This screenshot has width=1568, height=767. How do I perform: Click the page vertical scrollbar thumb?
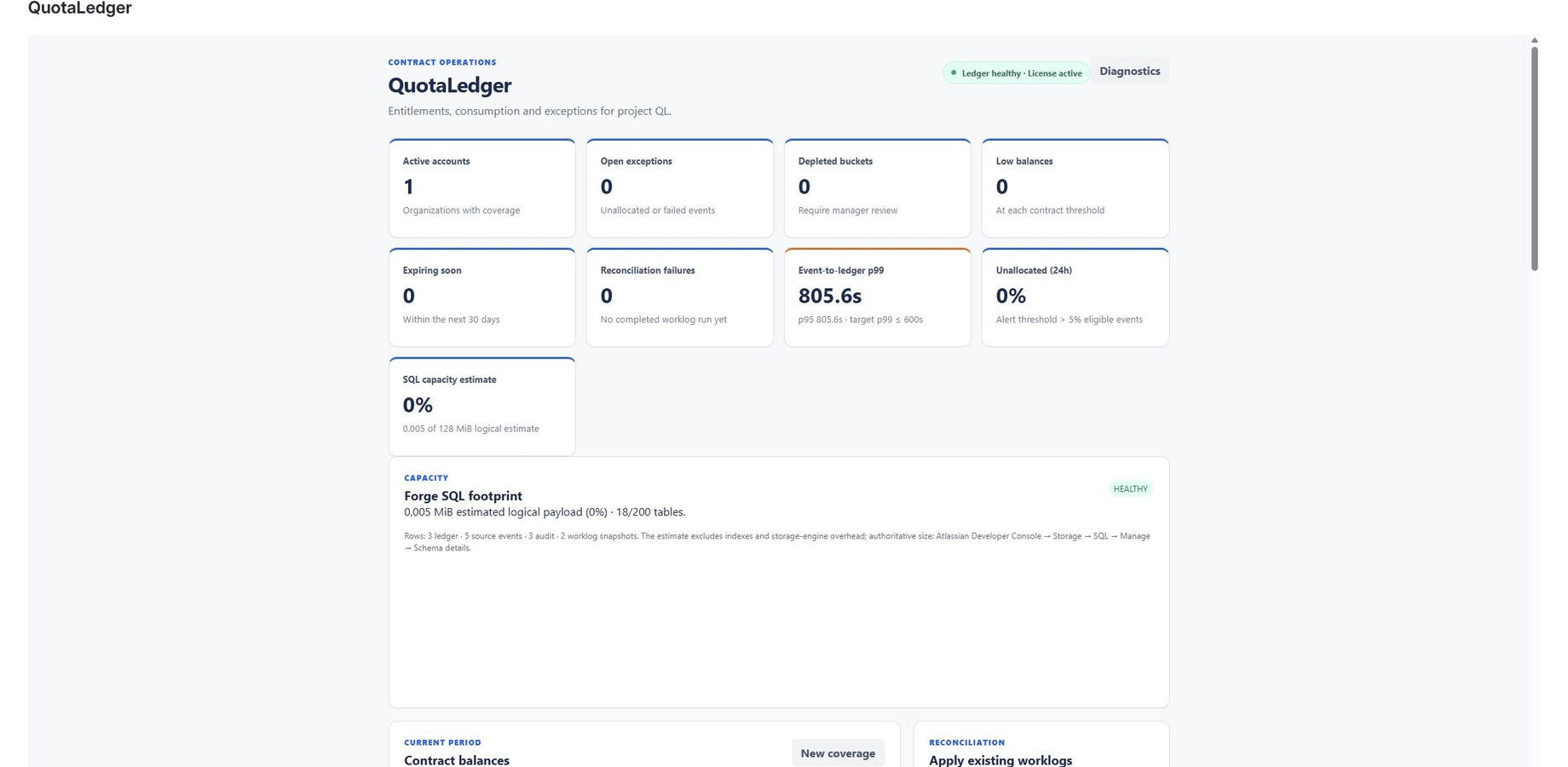point(1534,159)
